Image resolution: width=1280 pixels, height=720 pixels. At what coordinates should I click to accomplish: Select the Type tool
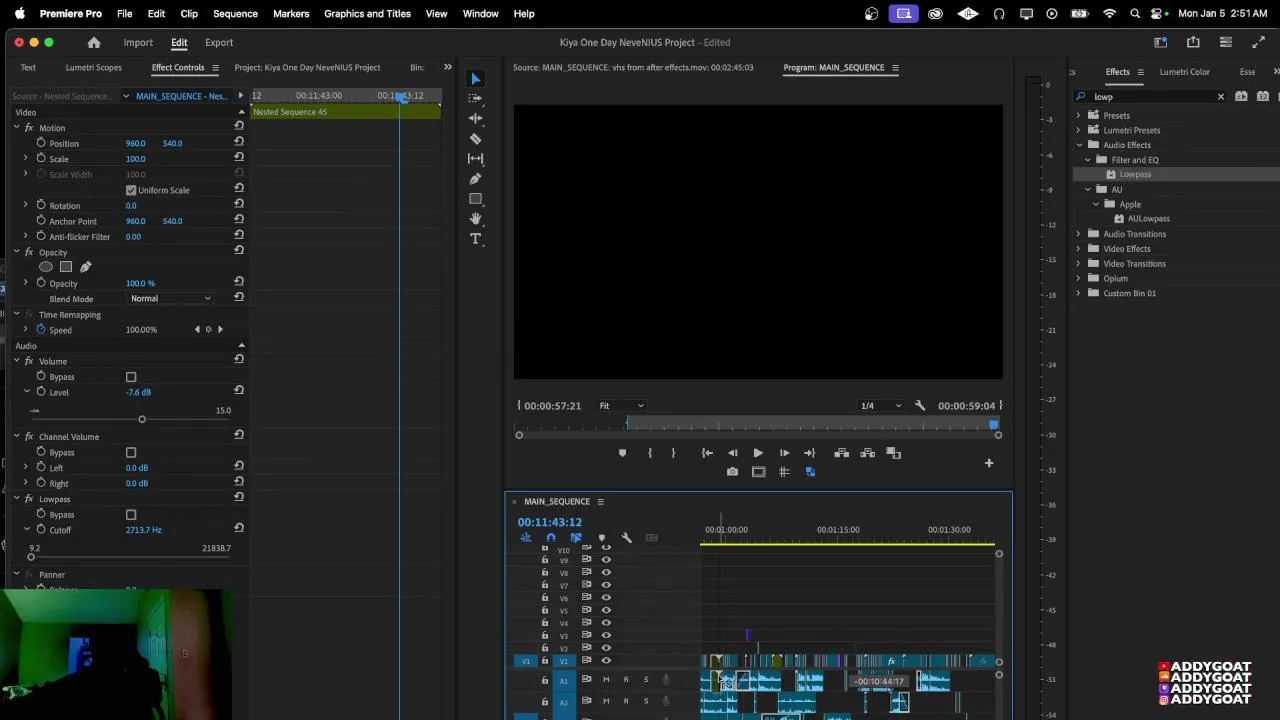coord(475,238)
